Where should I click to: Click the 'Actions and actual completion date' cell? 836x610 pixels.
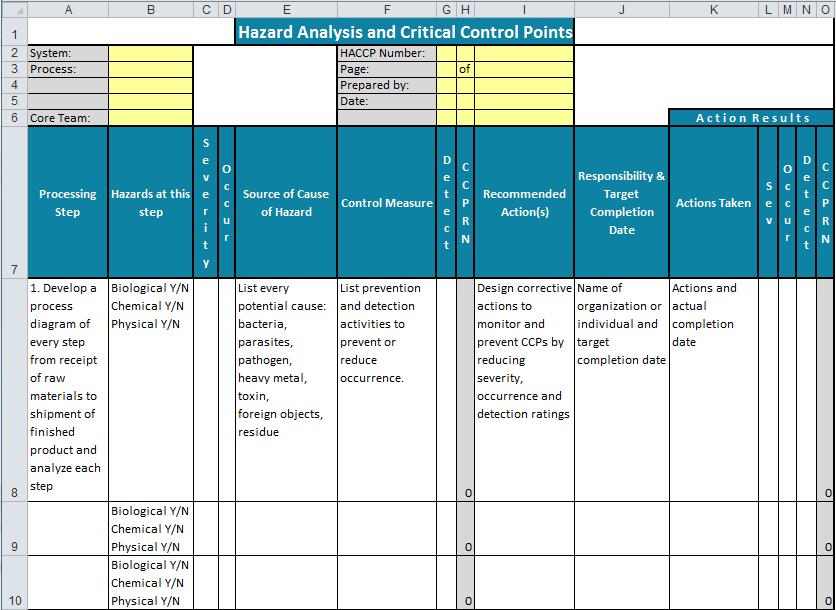click(713, 390)
